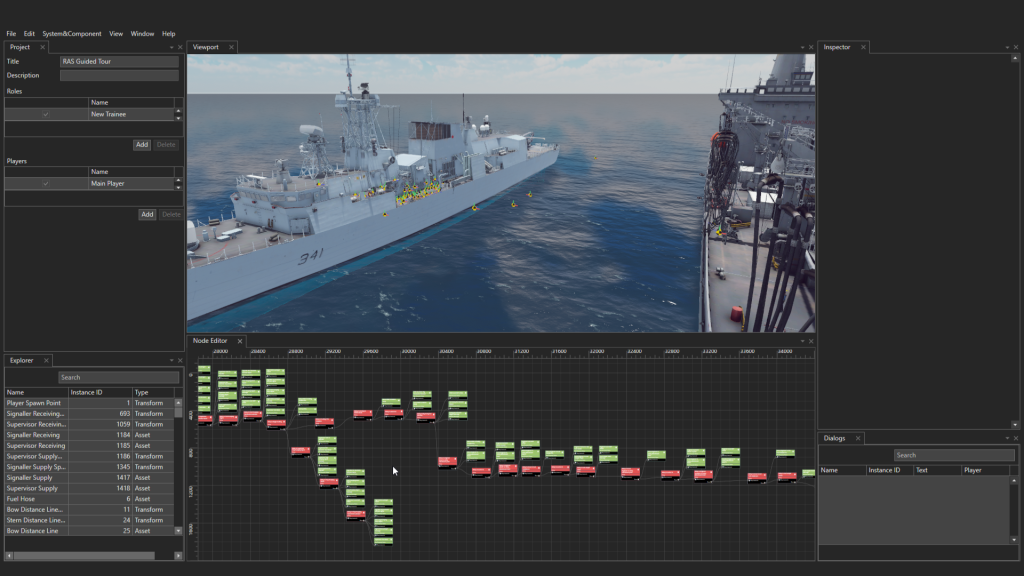Close the Dialogs tab via its X icon
This screenshot has height=576, width=1024.
857,438
